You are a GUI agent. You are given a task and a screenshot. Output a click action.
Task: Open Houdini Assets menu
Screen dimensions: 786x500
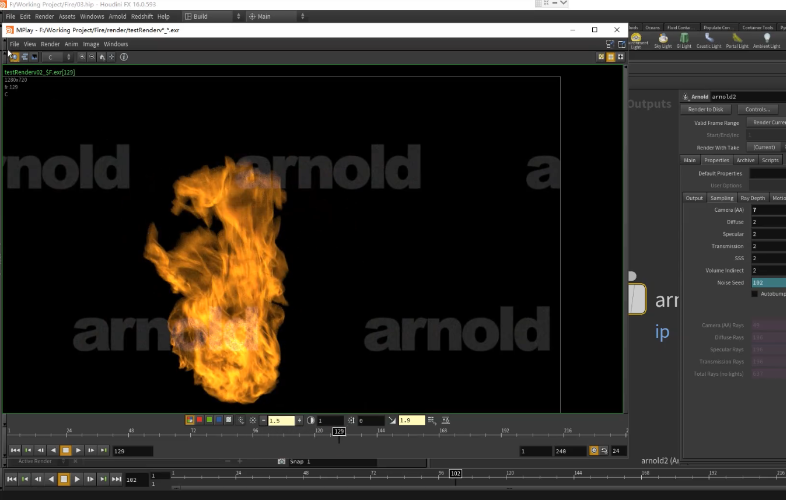click(67, 17)
